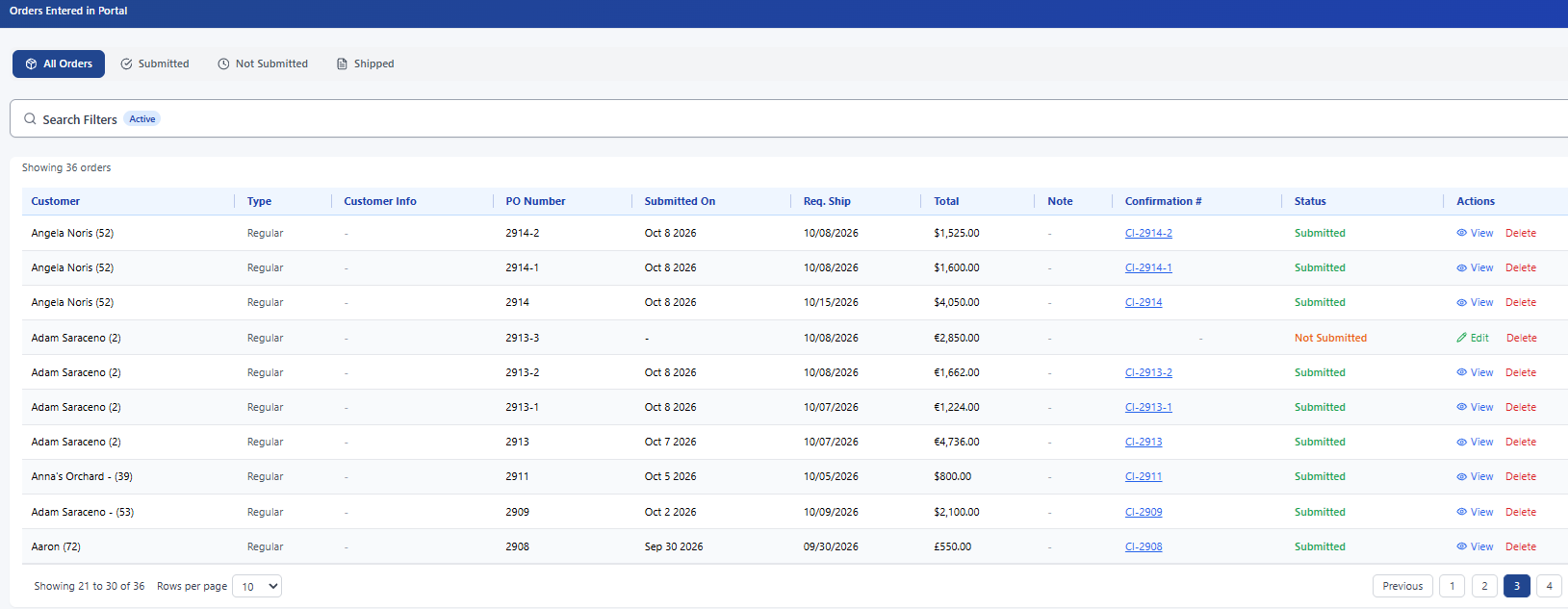Image resolution: width=1568 pixels, height=609 pixels.
Task: Delete order with PO 2914-2
Action: click(x=1521, y=233)
